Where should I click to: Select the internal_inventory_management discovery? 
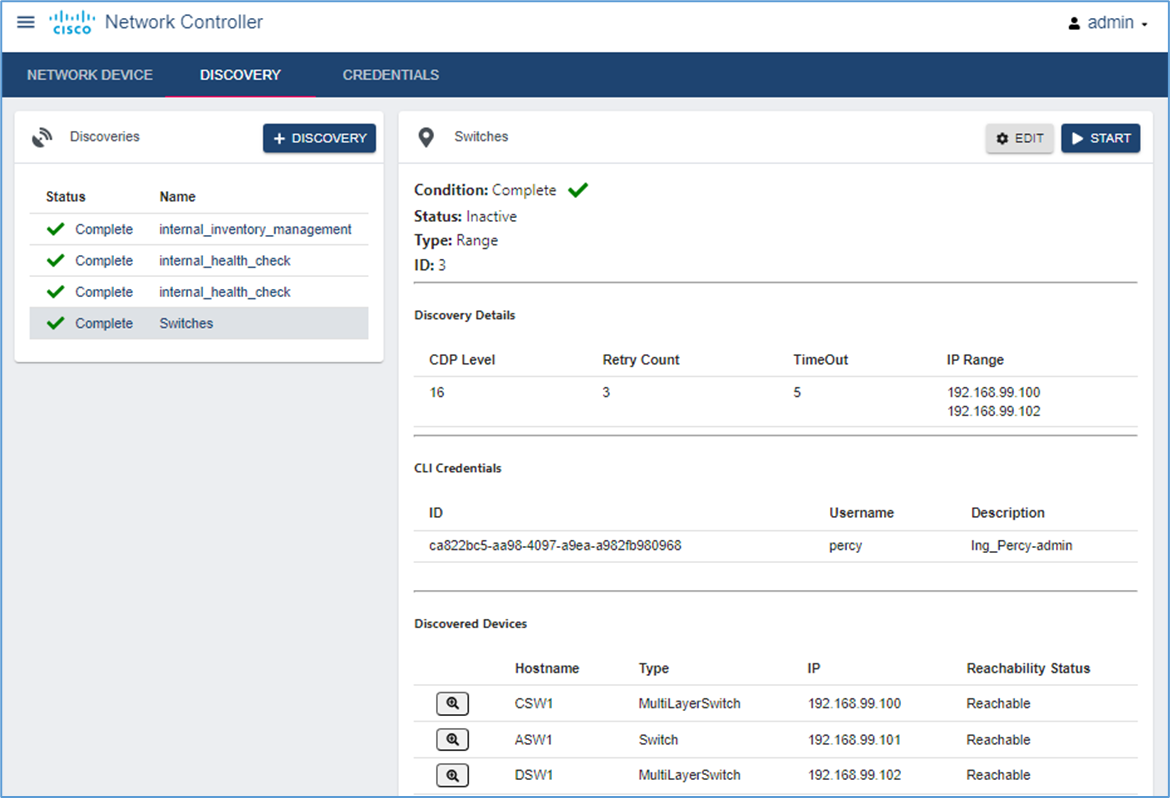(x=255, y=229)
